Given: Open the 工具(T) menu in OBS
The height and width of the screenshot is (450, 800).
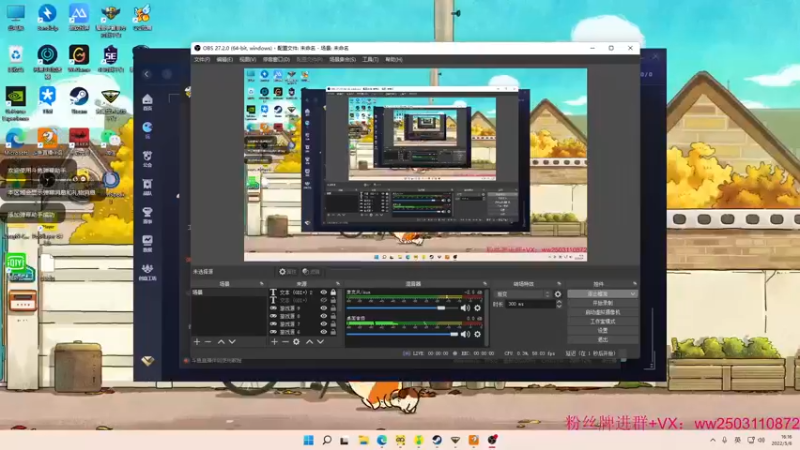Looking at the screenshot, I should click(x=370, y=60).
